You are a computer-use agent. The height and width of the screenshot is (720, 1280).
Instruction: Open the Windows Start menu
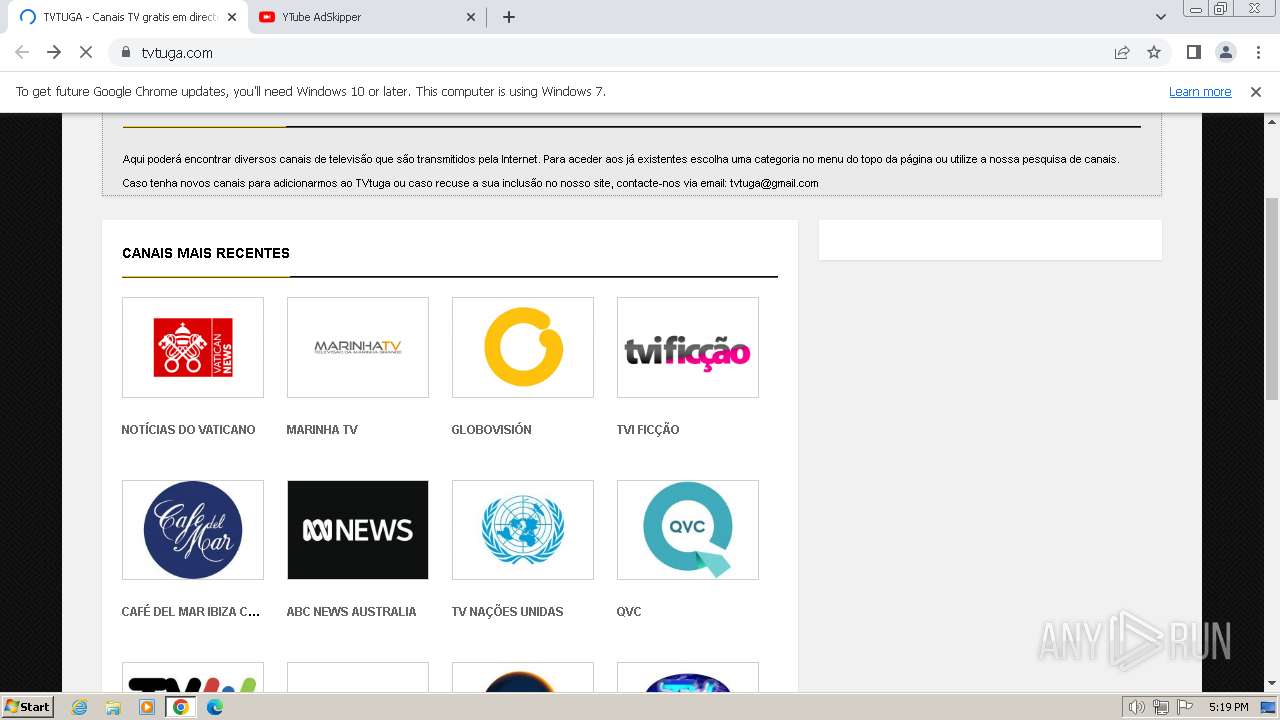point(28,707)
